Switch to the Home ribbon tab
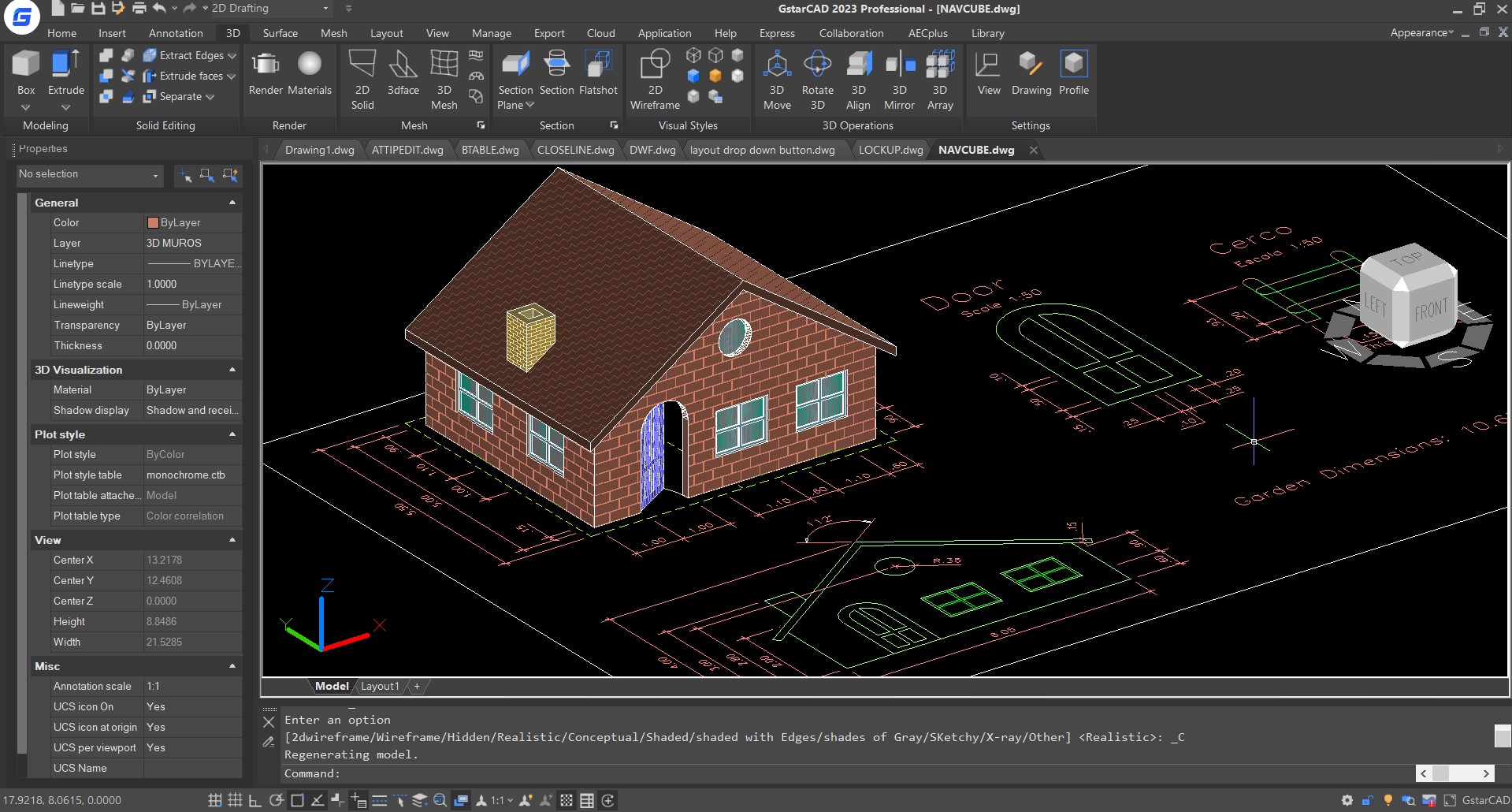 point(61,33)
